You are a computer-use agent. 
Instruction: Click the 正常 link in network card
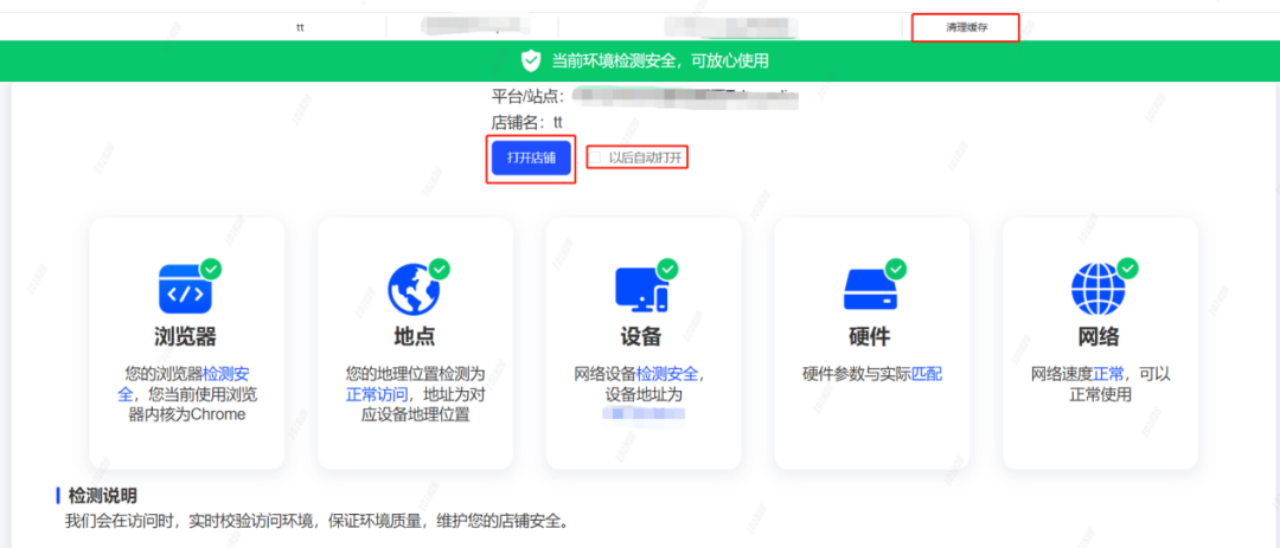tap(1108, 374)
